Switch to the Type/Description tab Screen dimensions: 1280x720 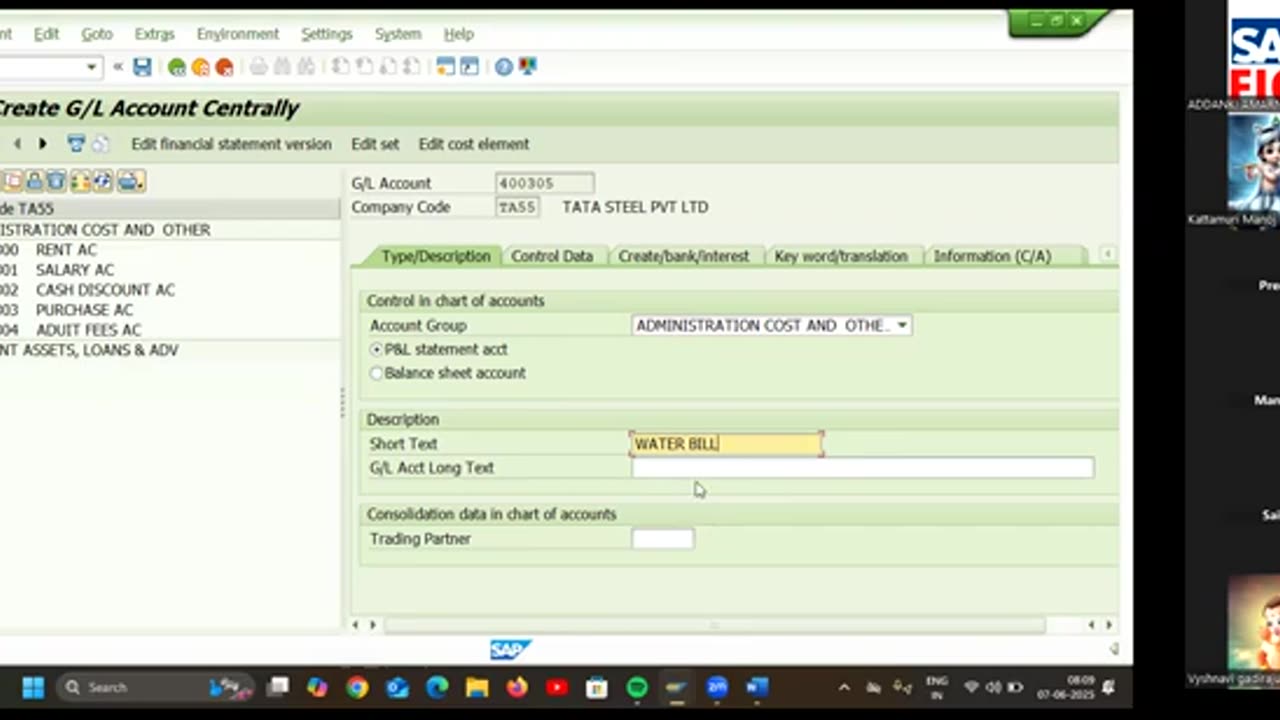tap(435, 256)
